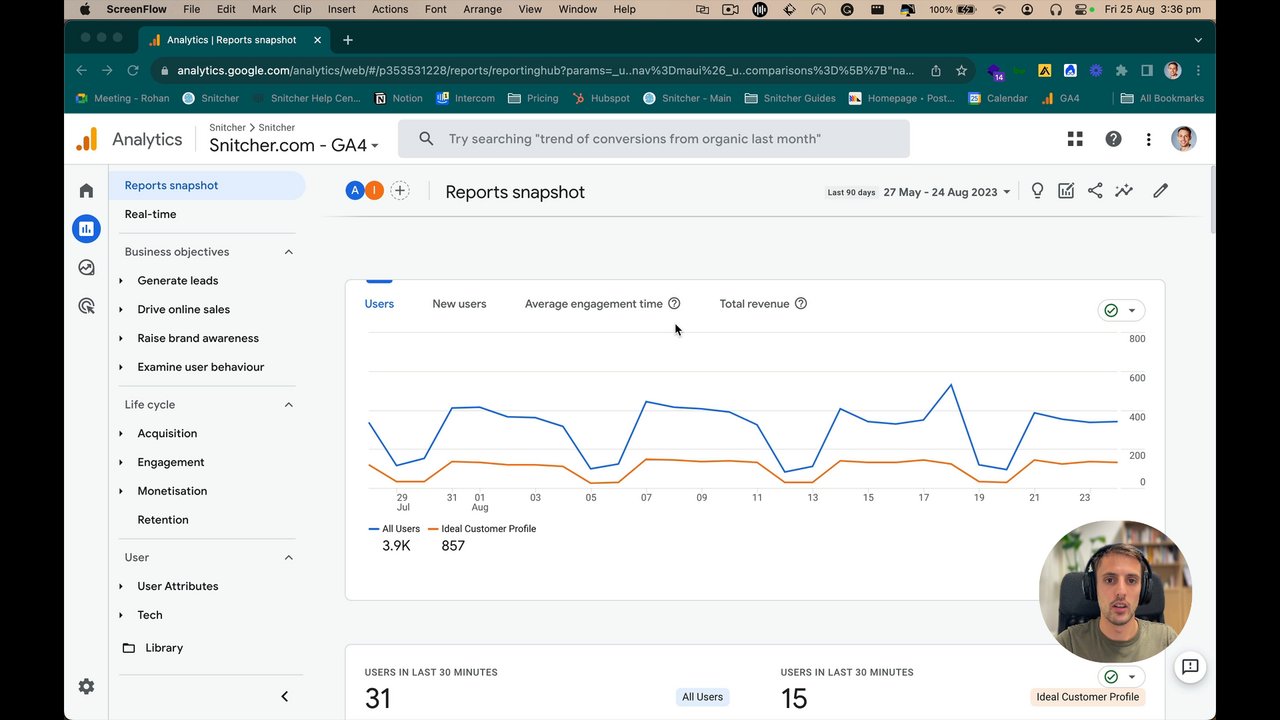
Task: Open the Explore section in left rail
Action: (86, 267)
